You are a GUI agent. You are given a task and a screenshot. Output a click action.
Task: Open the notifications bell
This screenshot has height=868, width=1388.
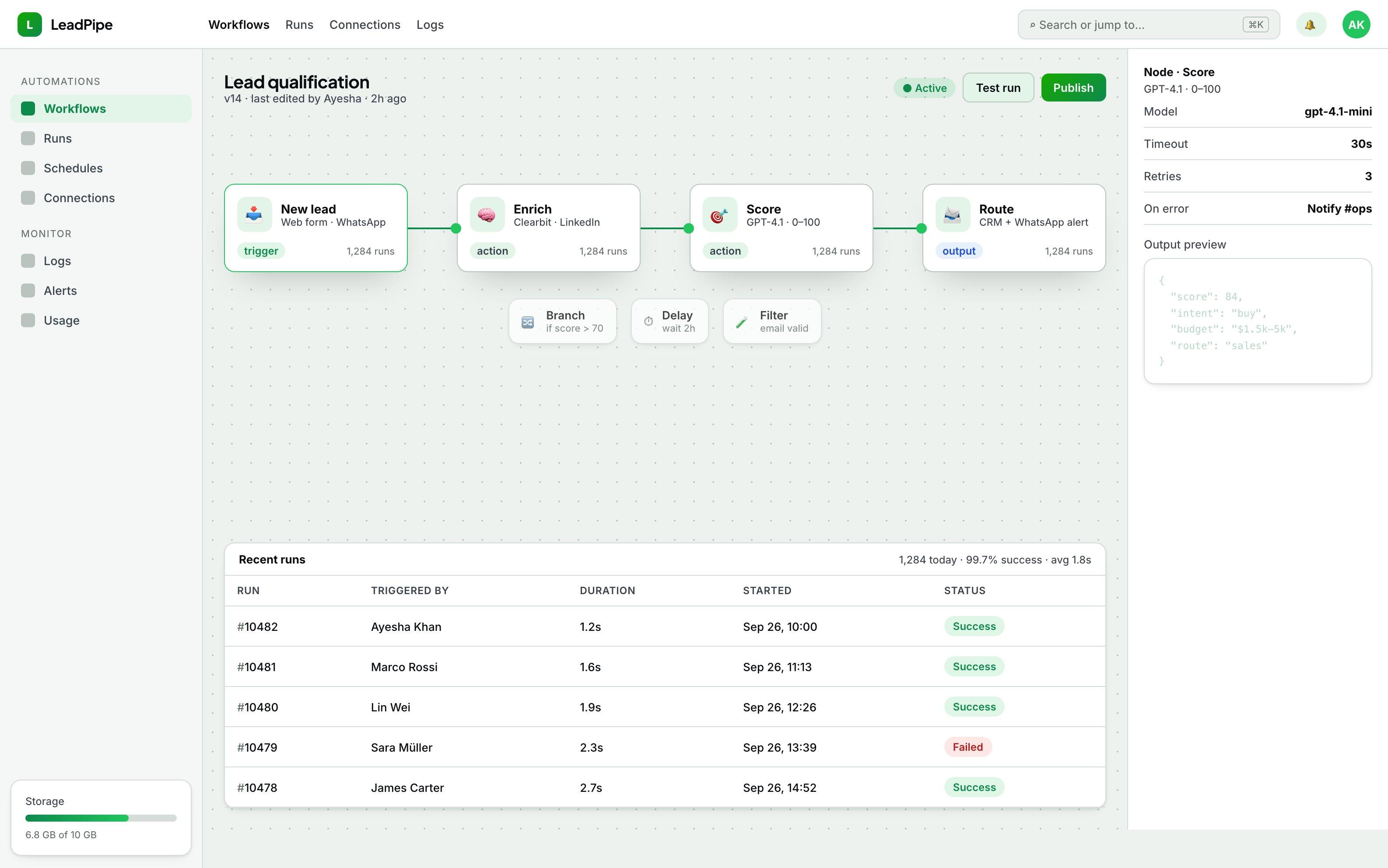tap(1311, 24)
